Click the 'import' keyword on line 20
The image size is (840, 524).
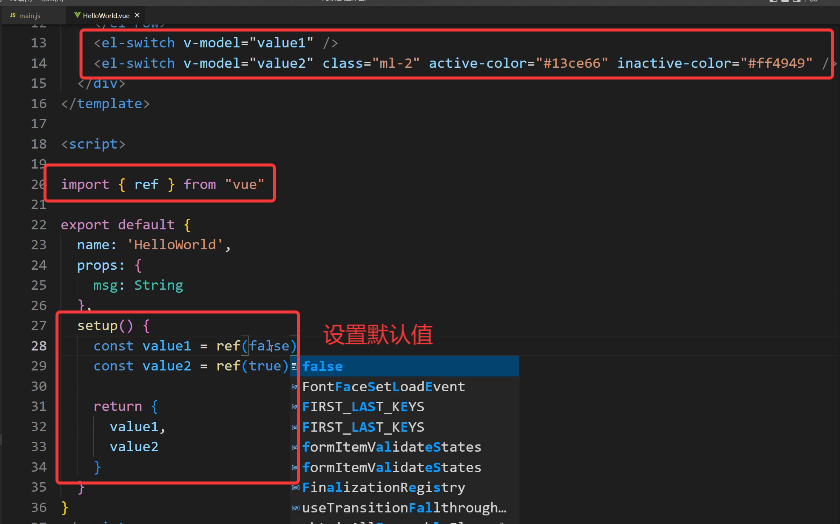click(x=85, y=184)
